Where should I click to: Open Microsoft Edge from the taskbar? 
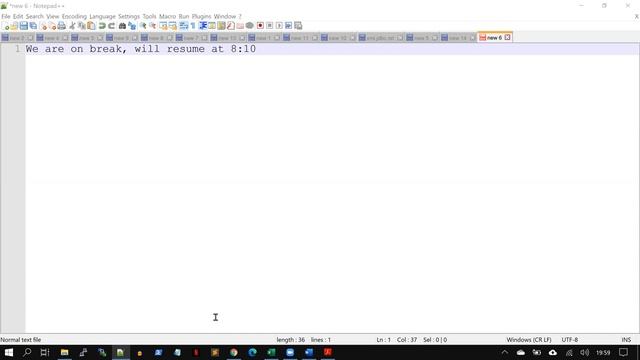tap(252, 352)
